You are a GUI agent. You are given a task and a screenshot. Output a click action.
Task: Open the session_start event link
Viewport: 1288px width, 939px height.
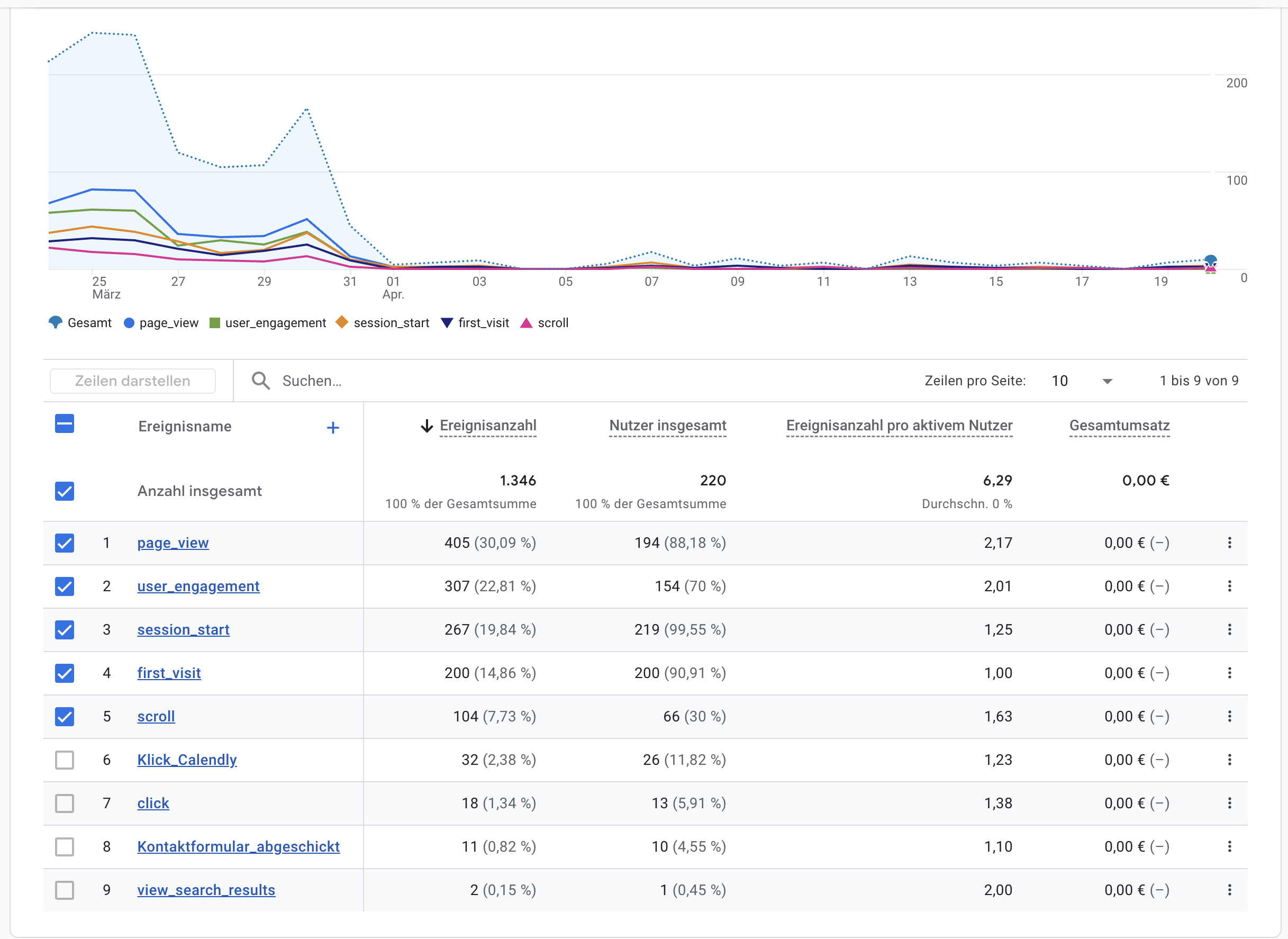[x=183, y=629]
